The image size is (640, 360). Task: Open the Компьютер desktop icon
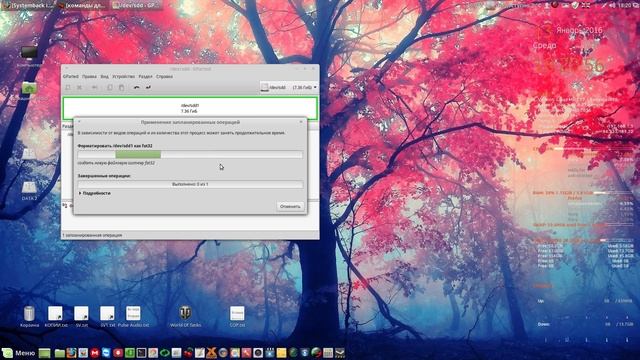coord(29,56)
